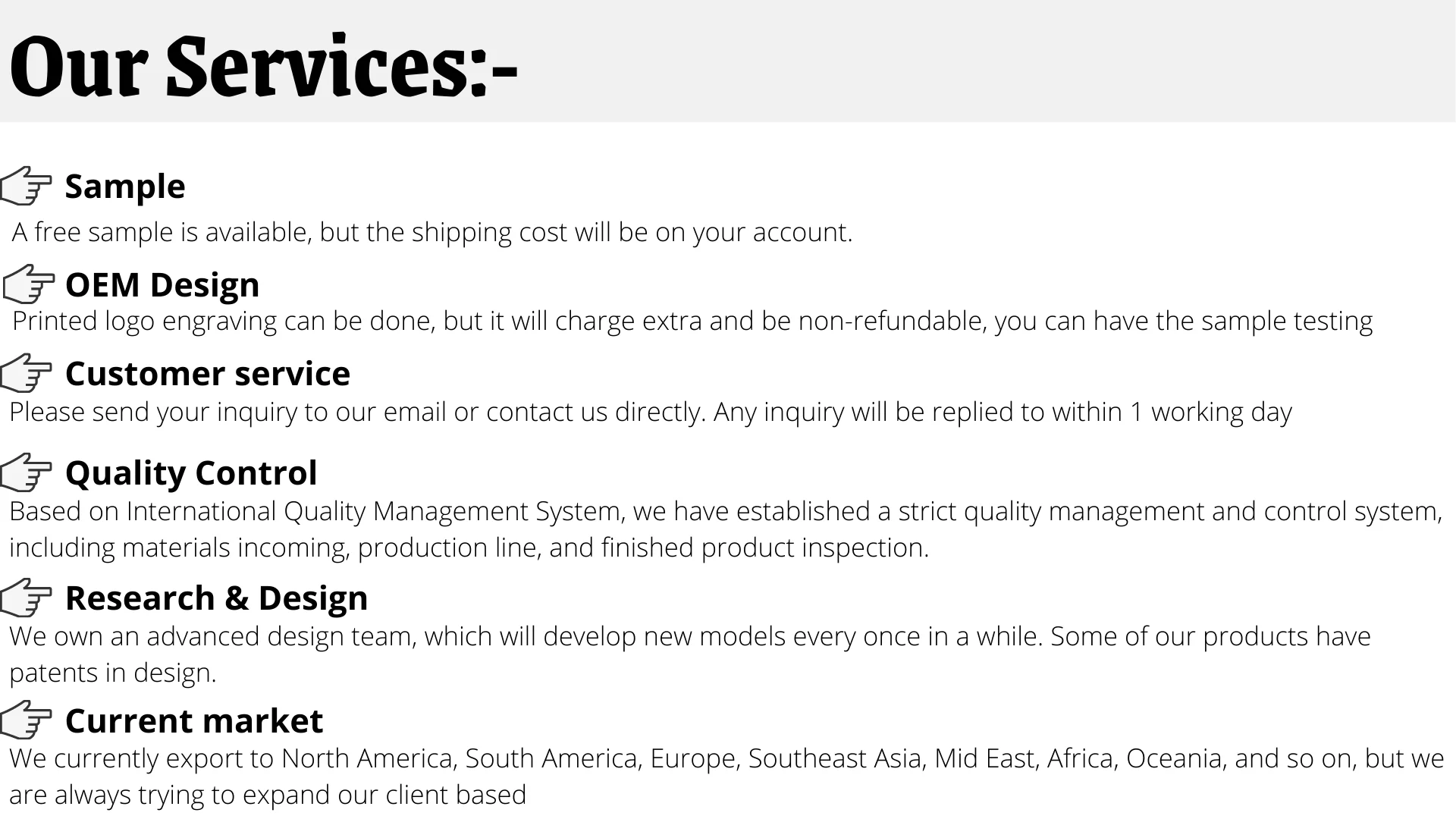Image resolution: width=1456 pixels, height=819 pixels.
Task: Select the hand icon beside Customer service
Action: point(27,373)
